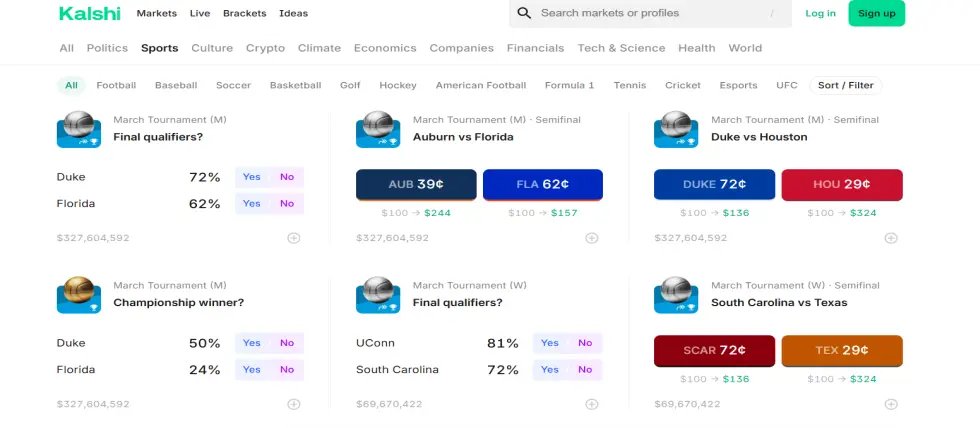Select No for Florida final qualifier

287,204
